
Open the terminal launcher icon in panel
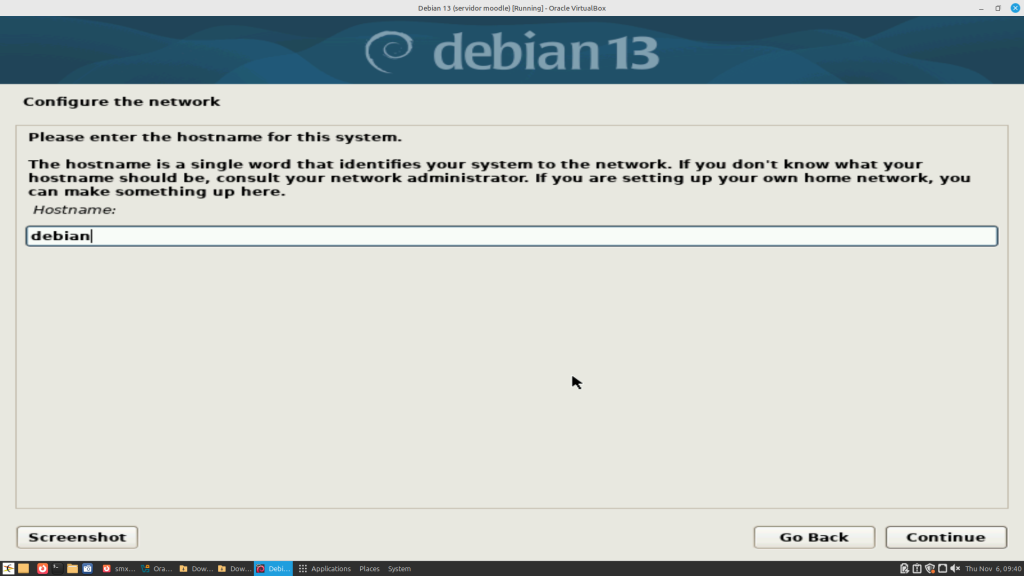tap(57, 568)
